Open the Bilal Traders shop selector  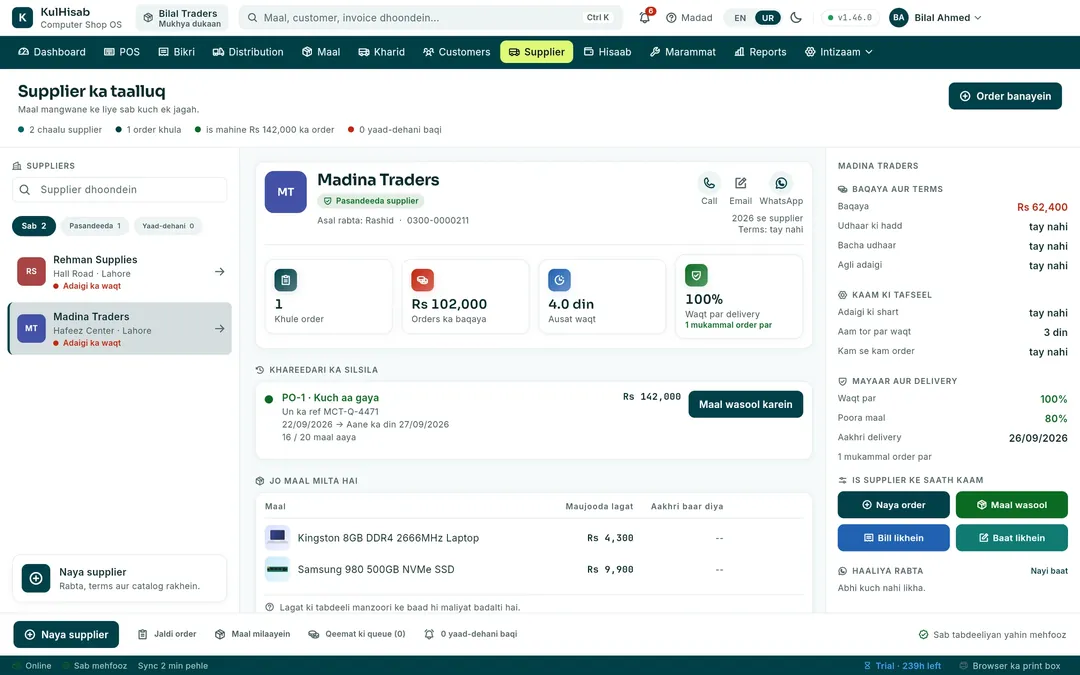[182, 18]
